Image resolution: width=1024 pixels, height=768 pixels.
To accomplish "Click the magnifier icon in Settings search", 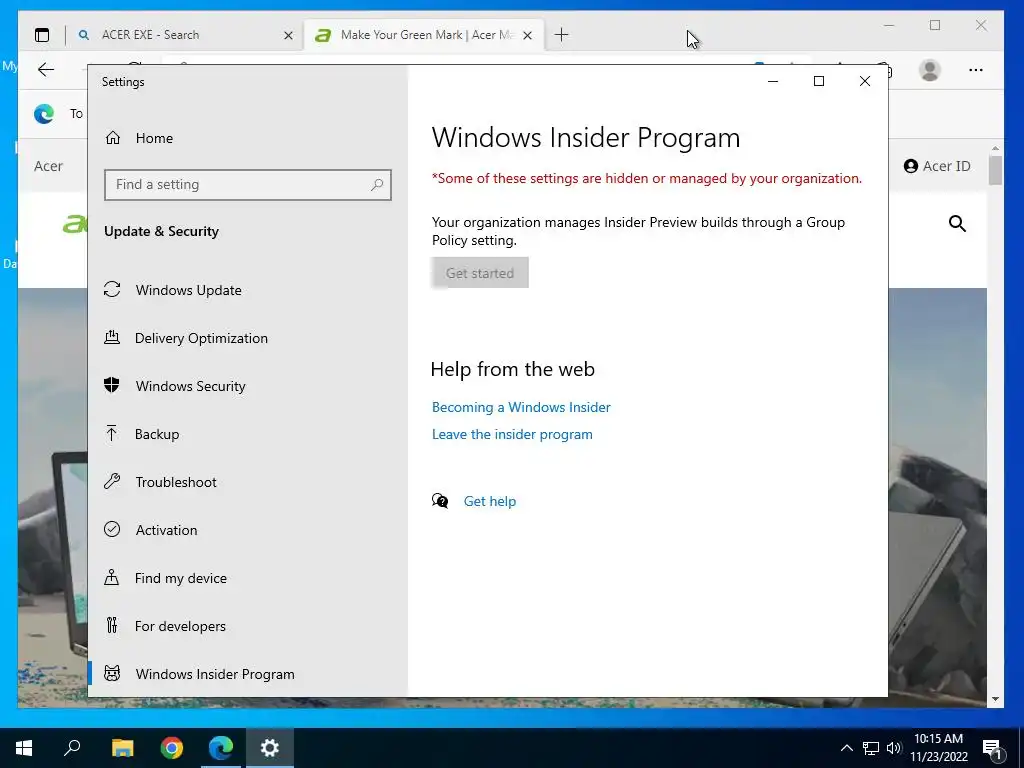I will click(377, 185).
